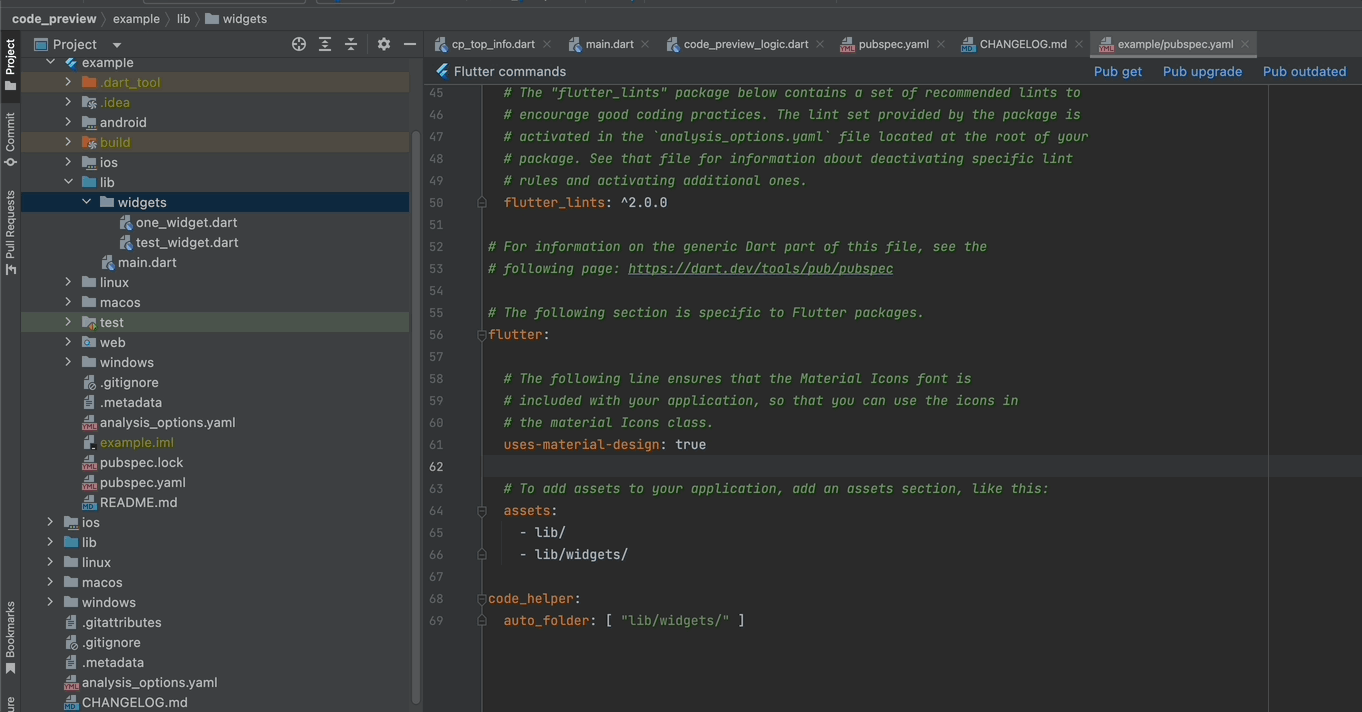This screenshot has height=712, width=1362.
Task: Hide the Project tool window
Action: tap(409, 44)
